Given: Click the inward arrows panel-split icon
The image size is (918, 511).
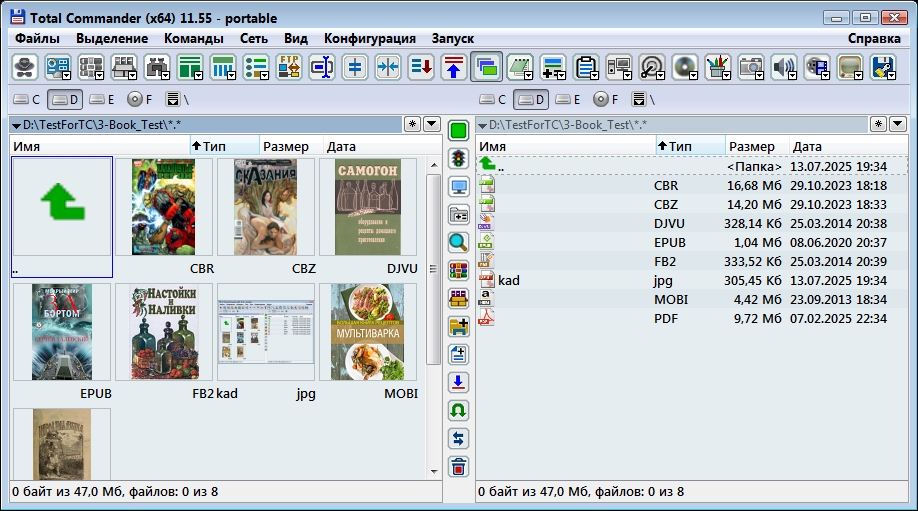Looking at the screenshot, I should click(x=388, y=67).
